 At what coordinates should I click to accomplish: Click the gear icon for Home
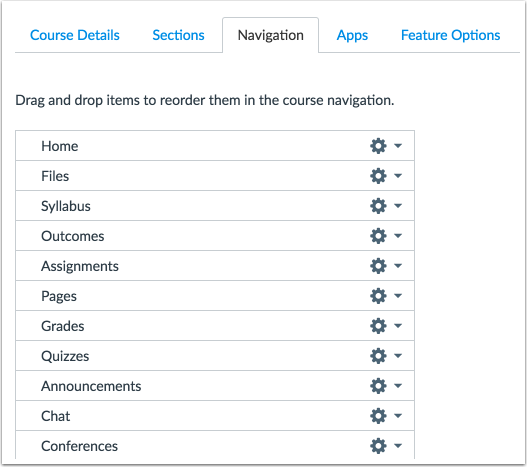(x=378, y=146)
